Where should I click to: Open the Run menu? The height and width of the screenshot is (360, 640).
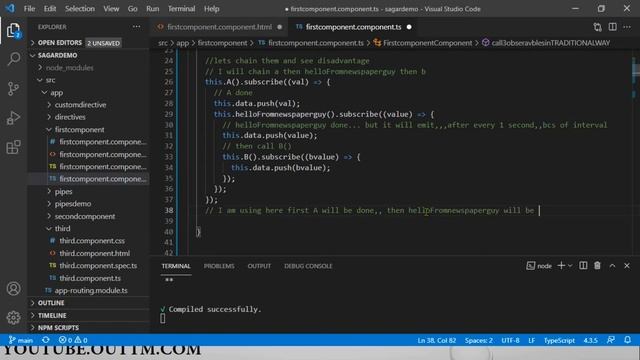click(153, 9)
